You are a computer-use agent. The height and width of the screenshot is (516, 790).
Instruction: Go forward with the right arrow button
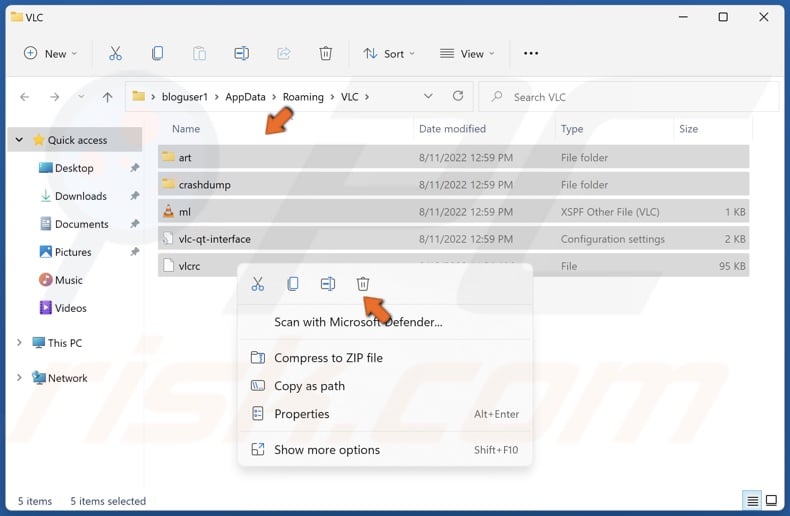(x=54, y=97)
